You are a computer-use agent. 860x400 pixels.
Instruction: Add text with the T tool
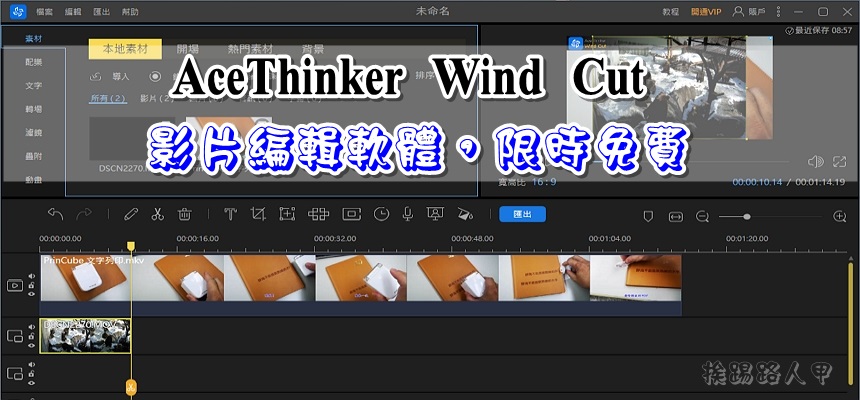point(230,215)
